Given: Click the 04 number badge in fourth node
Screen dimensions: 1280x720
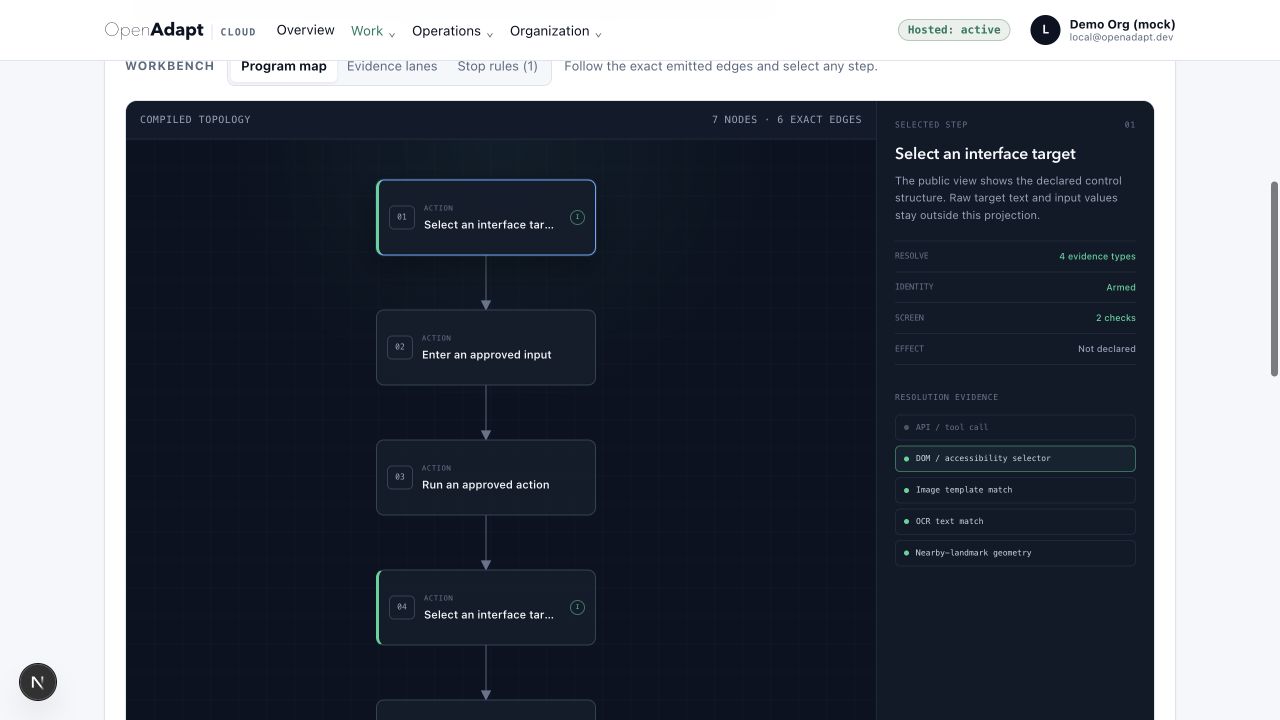Looking at the screenshot, I should coord(401,607).
